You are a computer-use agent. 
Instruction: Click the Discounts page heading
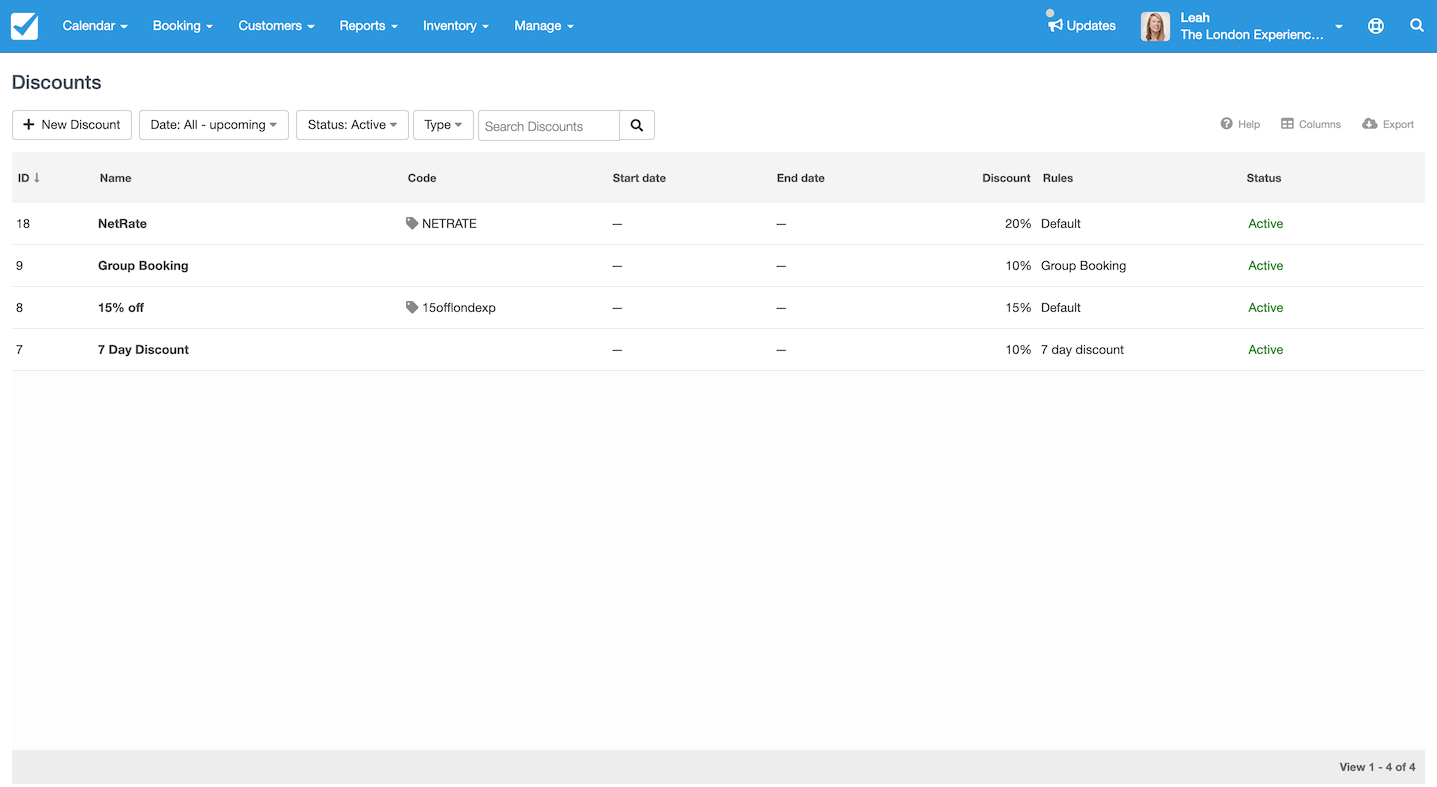pyautogui.click(x=57, y=83)
